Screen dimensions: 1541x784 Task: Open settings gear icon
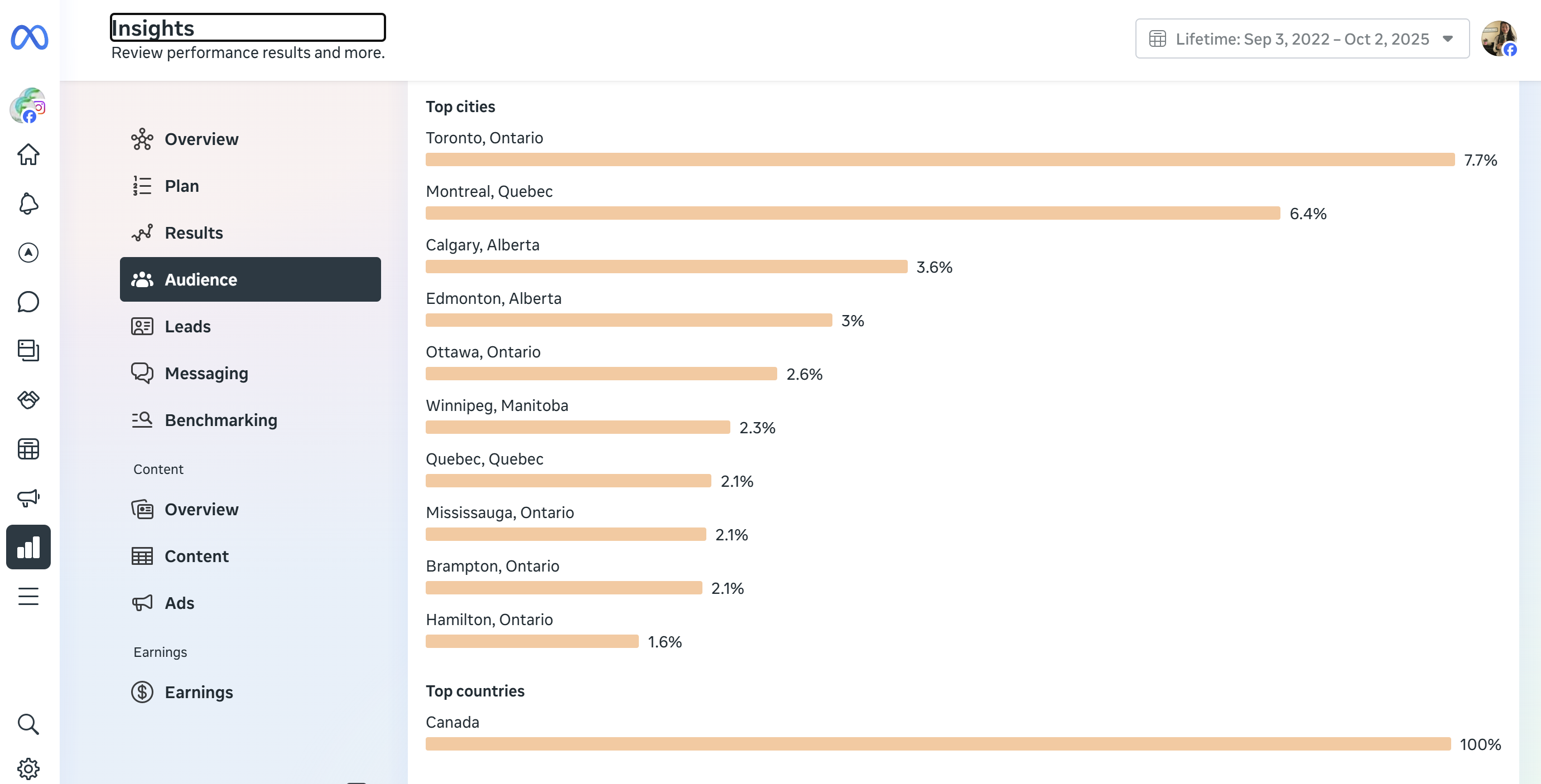28,768
